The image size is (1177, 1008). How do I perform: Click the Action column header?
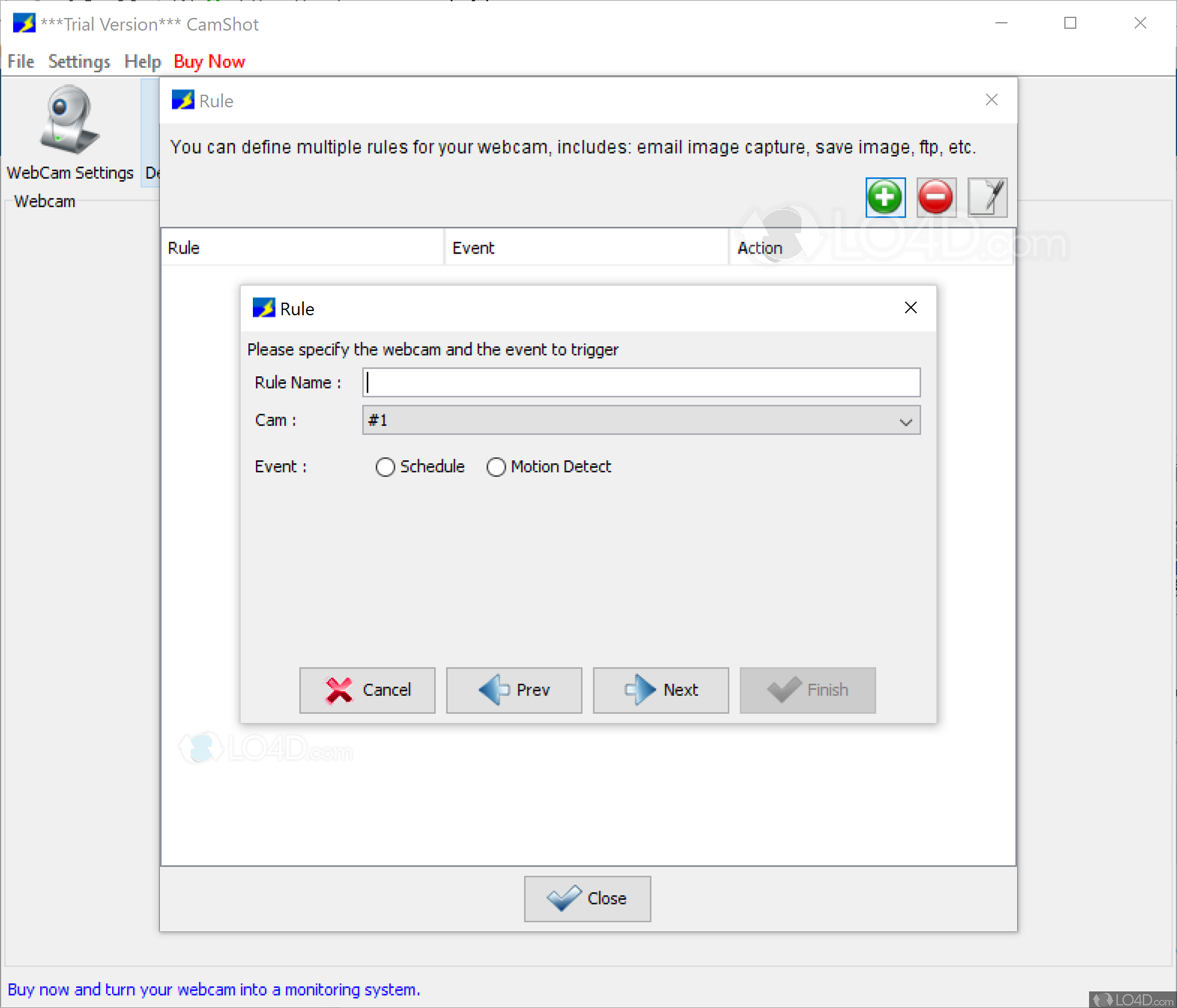[x=871, y=248]
